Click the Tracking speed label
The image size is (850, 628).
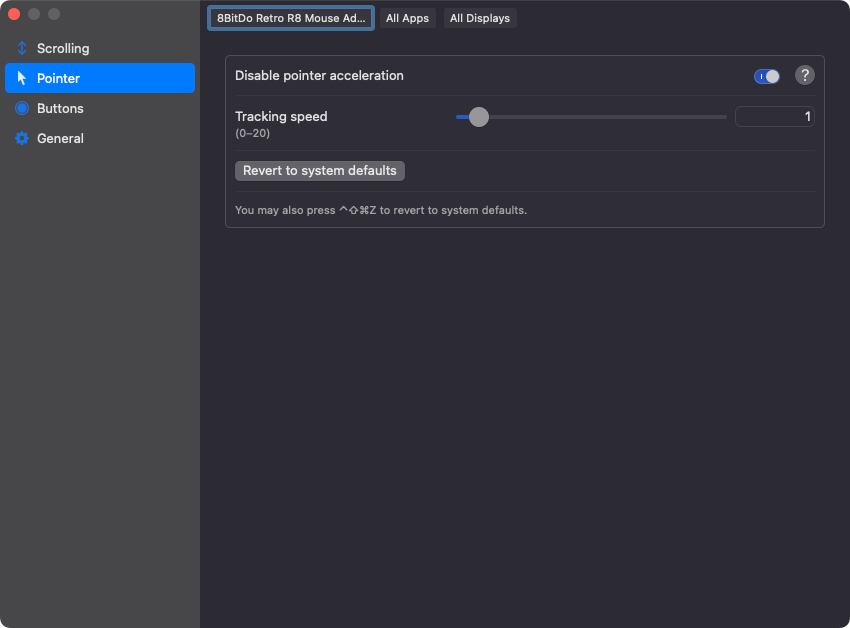tap(281, 117)
